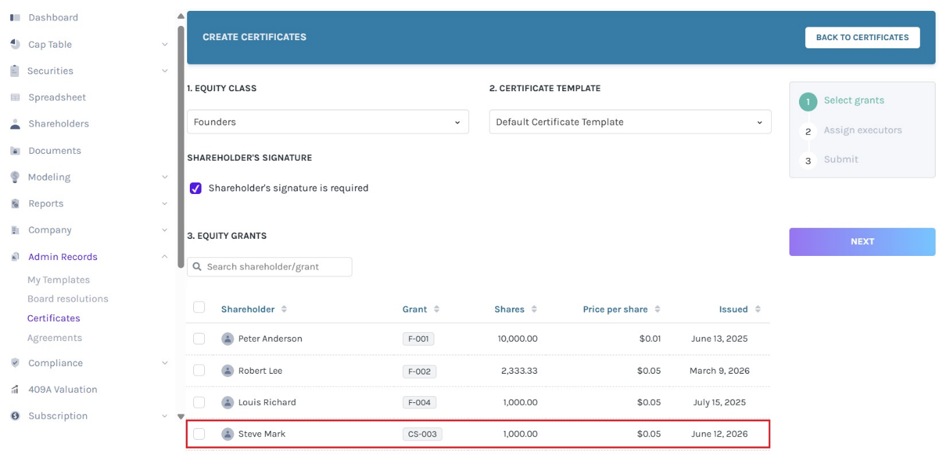This screenshot has height=454, width=939.
Task: Click the March 9, 2026 issued date
Action: click(x=719, y=371)
